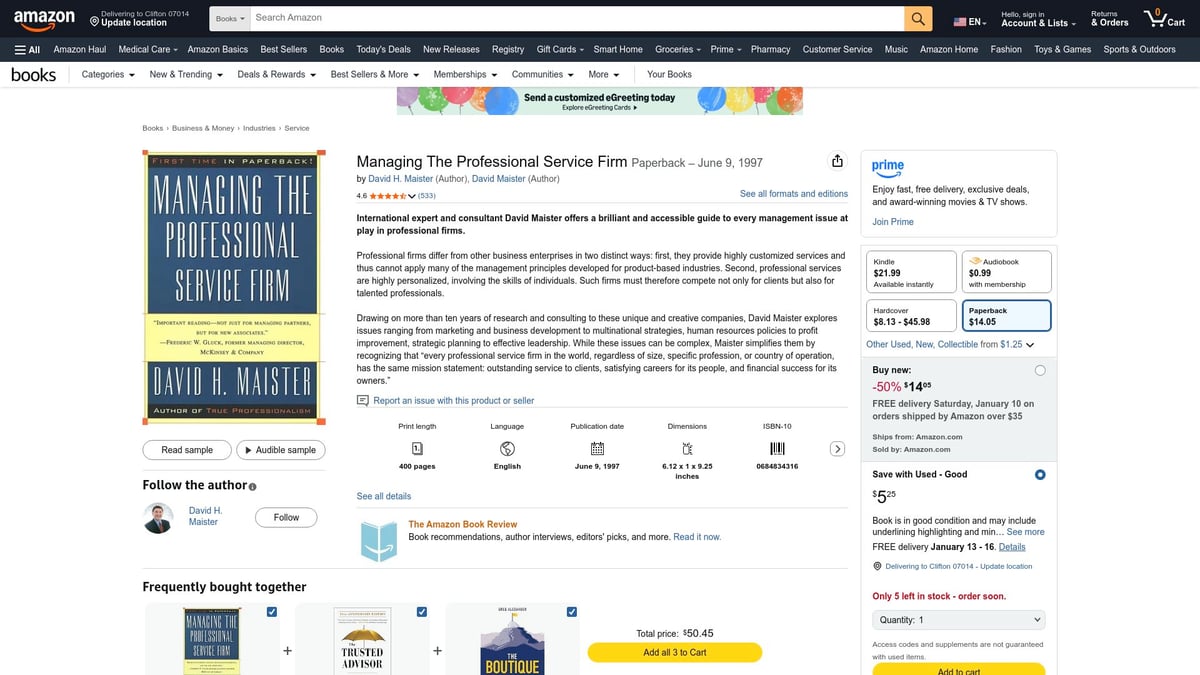The image size is (1200, 675).
Task: Click the Add all 3 to Cart button
Action: pyautogui.click(x=674, y=652)
